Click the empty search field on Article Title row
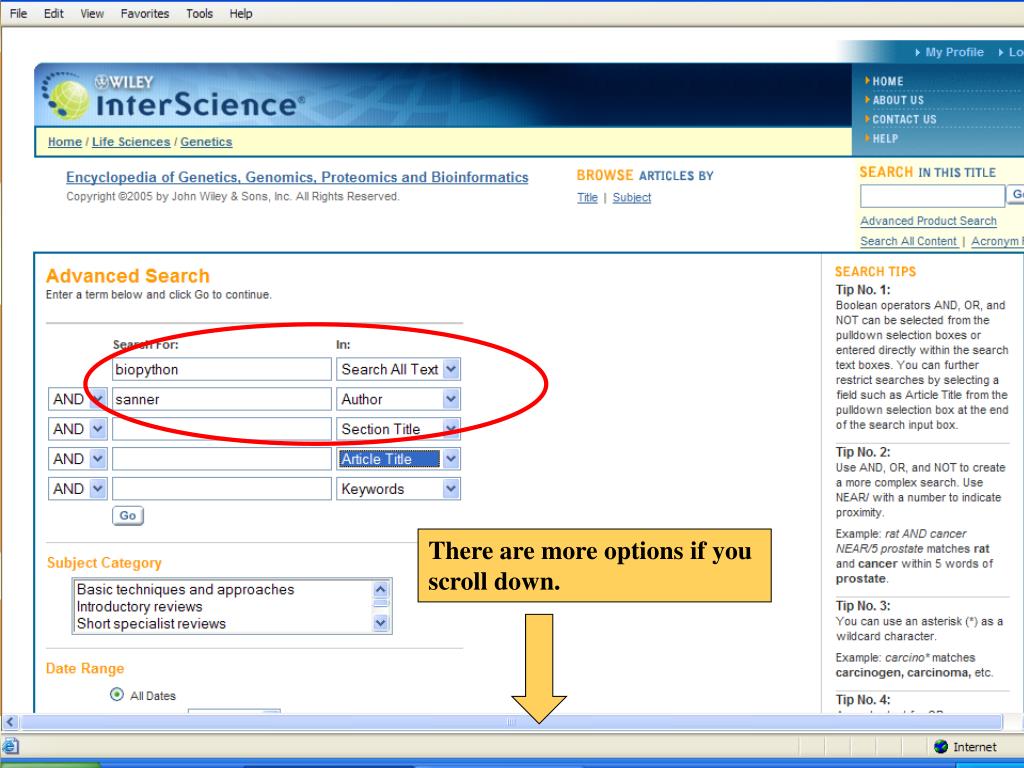This screenshot has width=1024, height=768. pyautogui.click(x=222, y=459)
